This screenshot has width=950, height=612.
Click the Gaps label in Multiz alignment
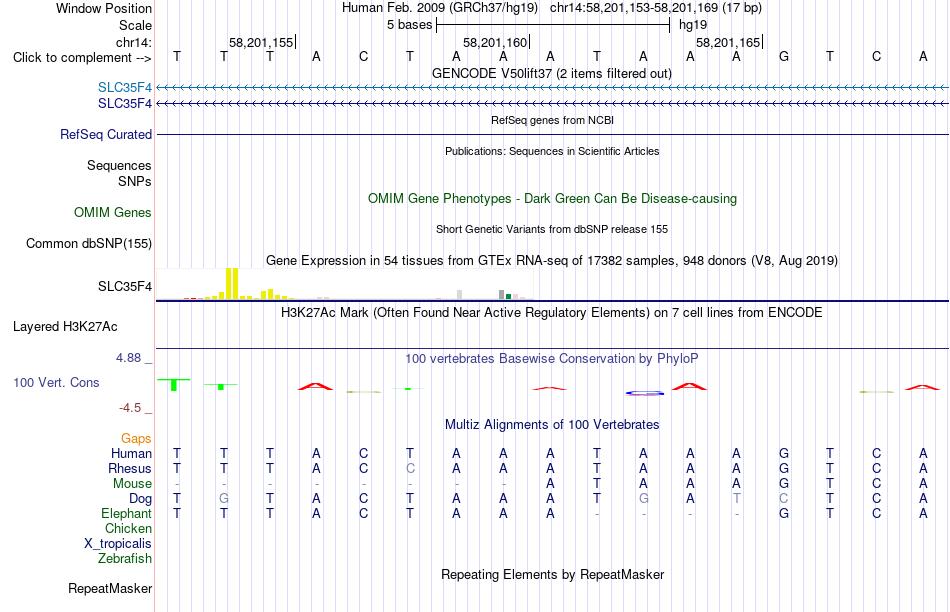[136, 438]
